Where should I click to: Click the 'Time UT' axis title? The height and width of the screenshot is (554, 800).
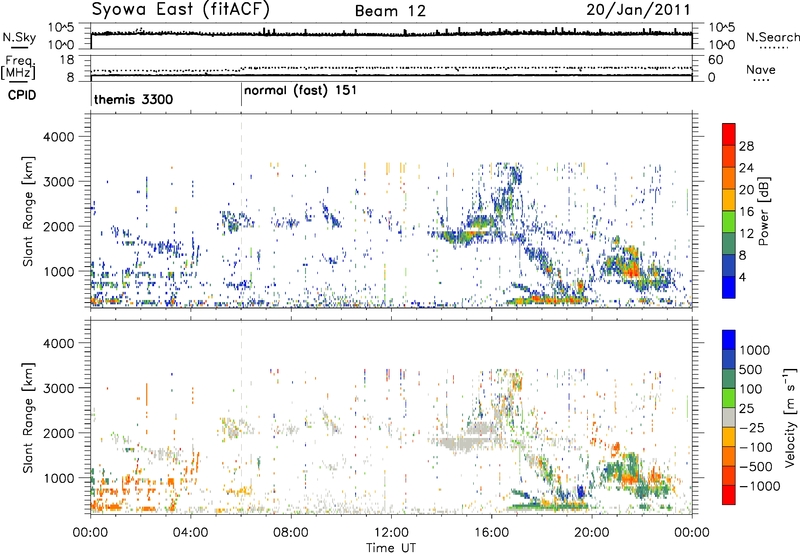point(391,547)
